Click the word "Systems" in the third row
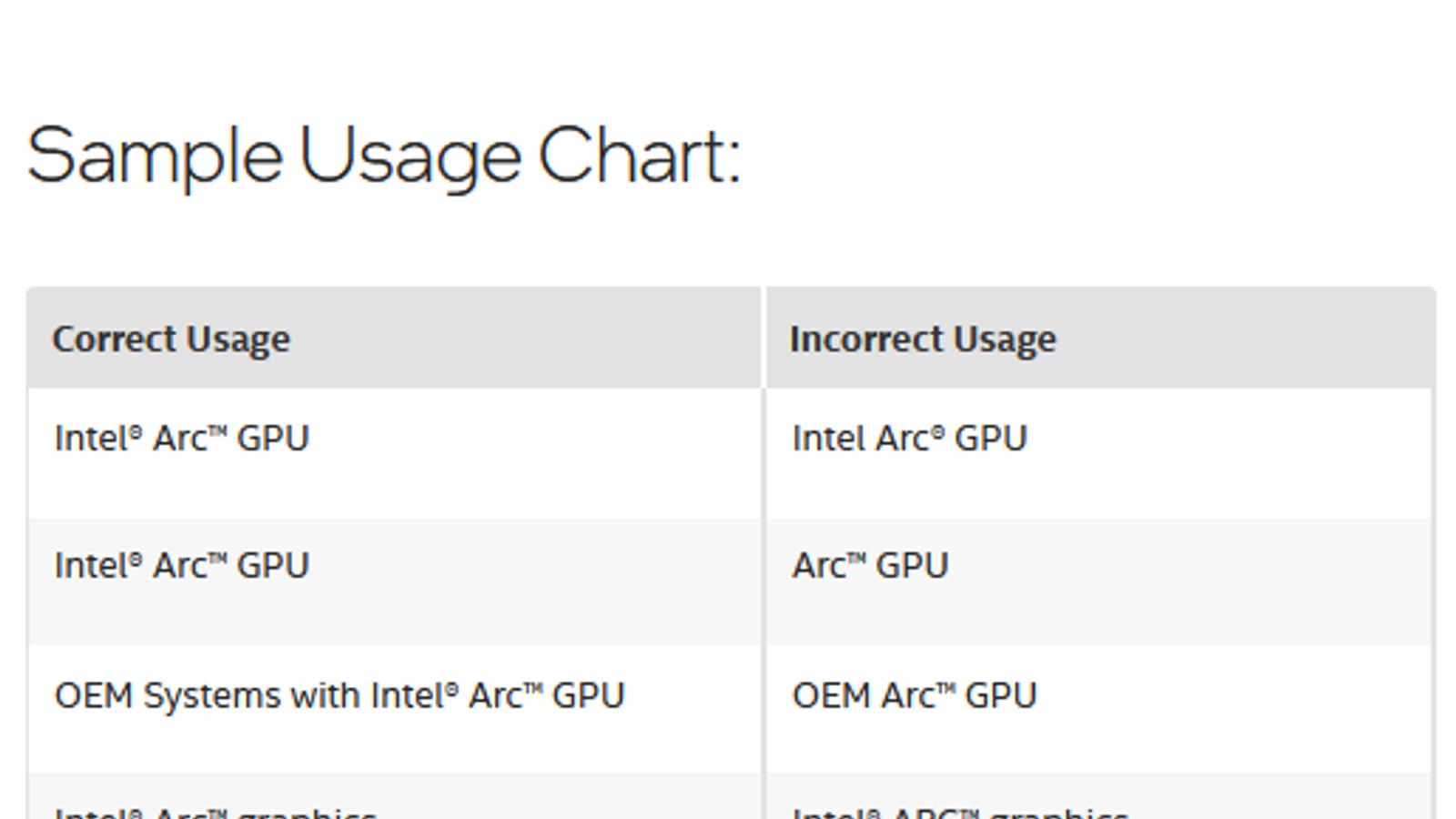 (212, 696)
